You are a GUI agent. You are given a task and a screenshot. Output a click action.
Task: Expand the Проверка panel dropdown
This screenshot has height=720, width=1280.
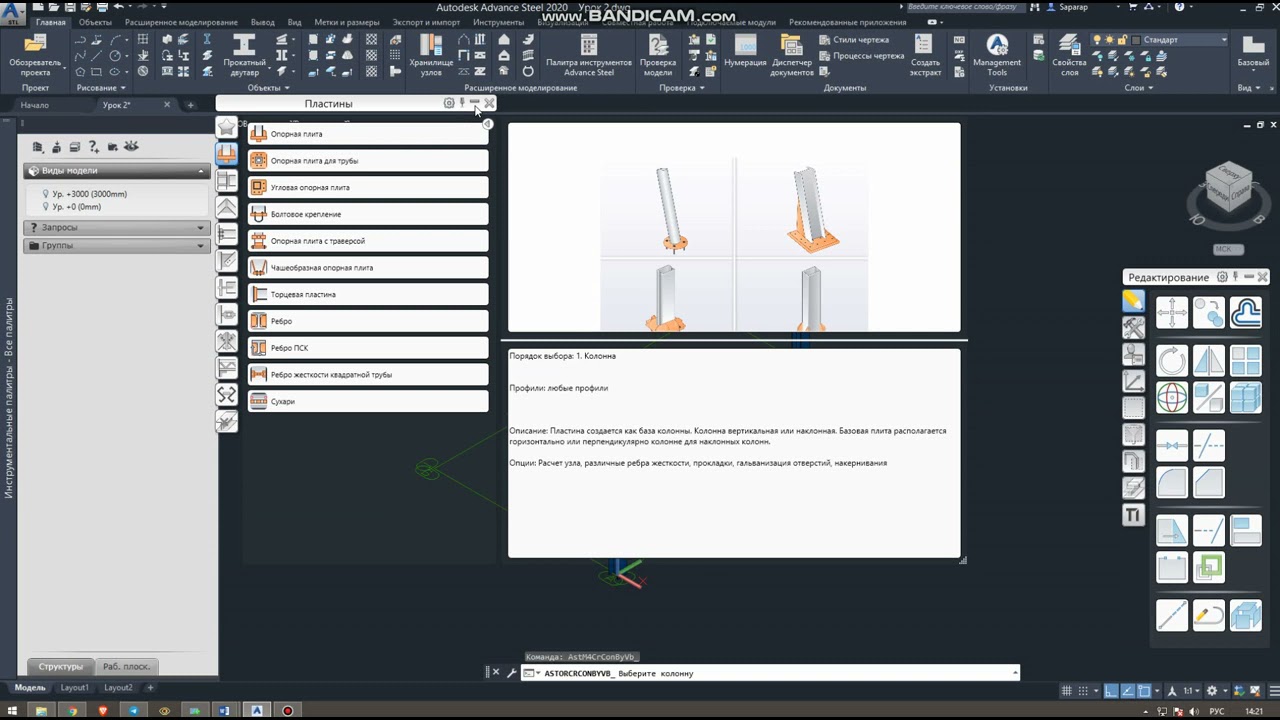(682, 88)
